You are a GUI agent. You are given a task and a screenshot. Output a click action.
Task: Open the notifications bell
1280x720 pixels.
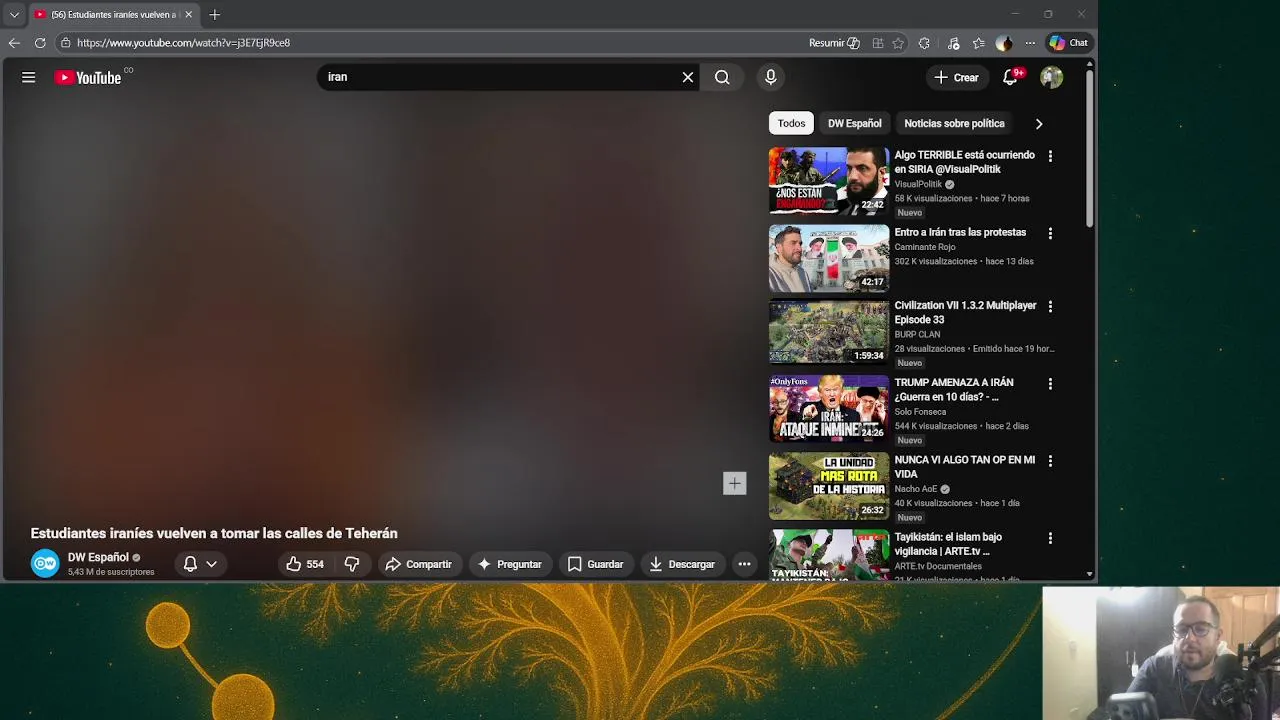(x=1010, y=77)
